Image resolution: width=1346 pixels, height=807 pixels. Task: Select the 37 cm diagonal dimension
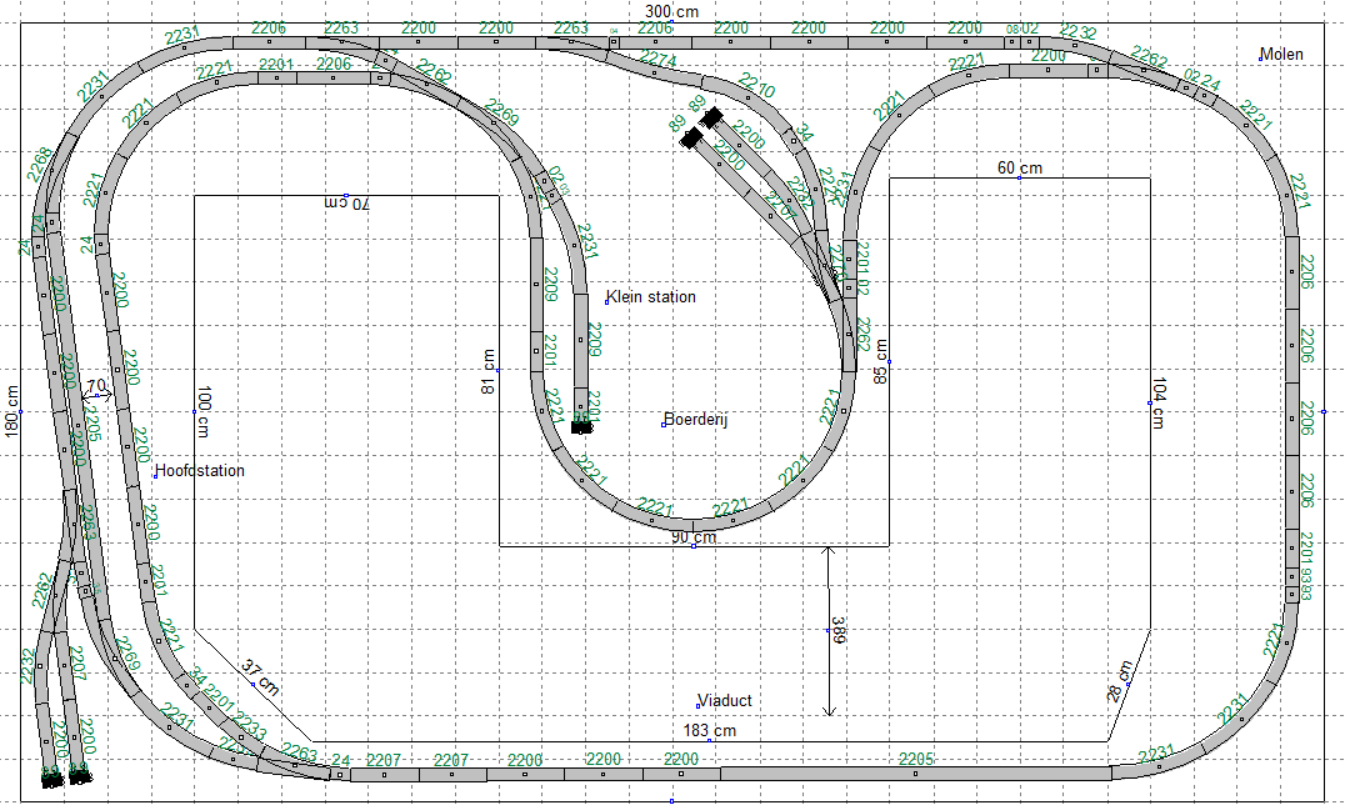pos(262,678)
